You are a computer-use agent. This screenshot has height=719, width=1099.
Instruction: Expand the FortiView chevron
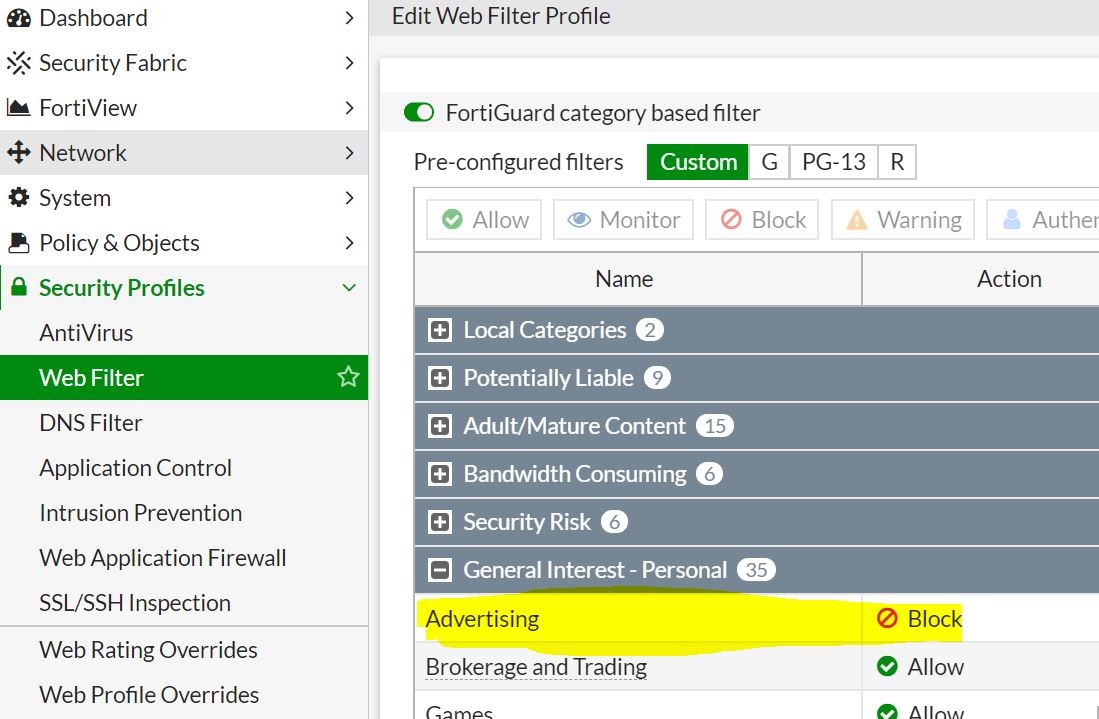[350, 108]
